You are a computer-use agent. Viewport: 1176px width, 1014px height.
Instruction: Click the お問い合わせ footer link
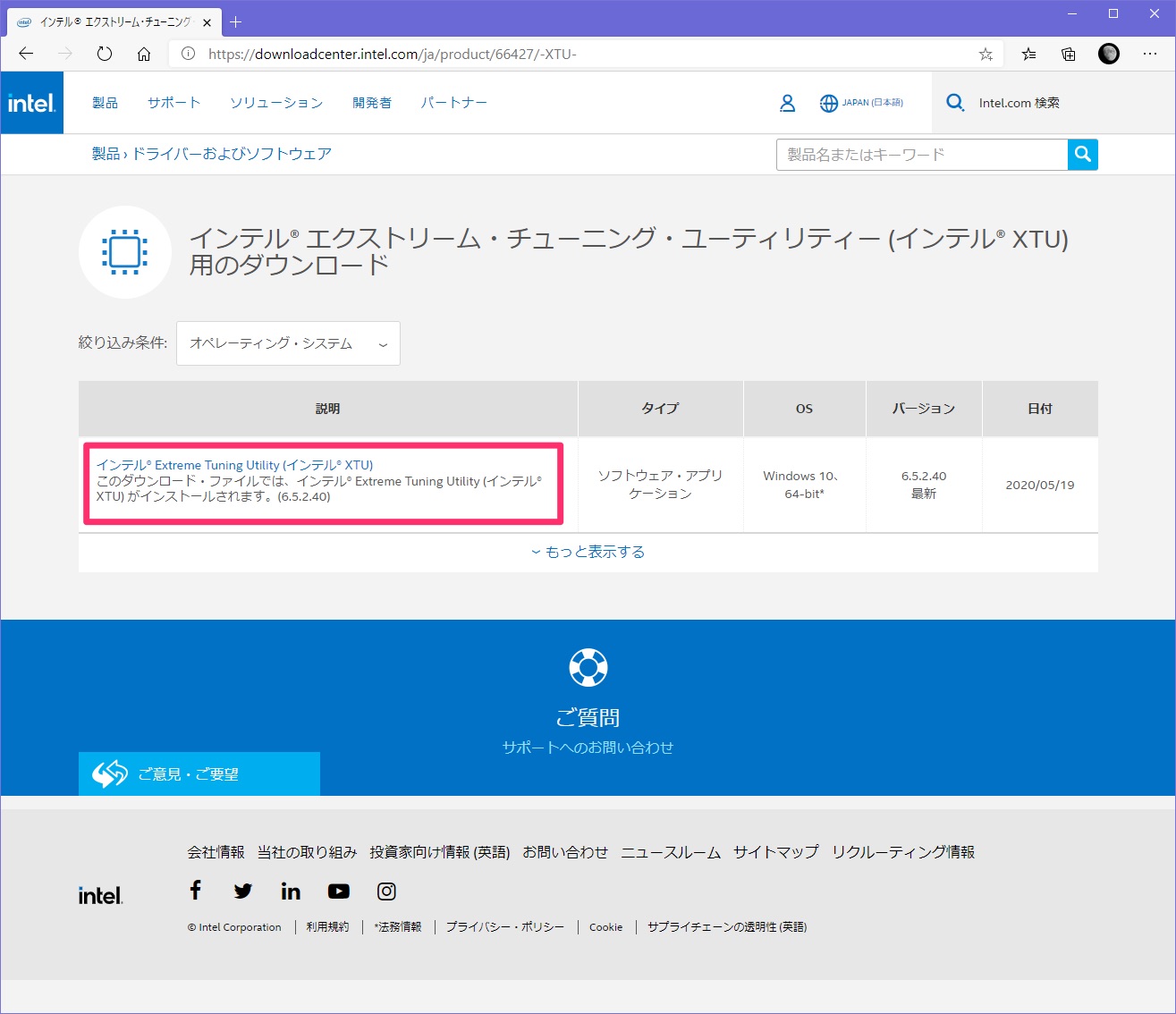[x=565, y=852]
